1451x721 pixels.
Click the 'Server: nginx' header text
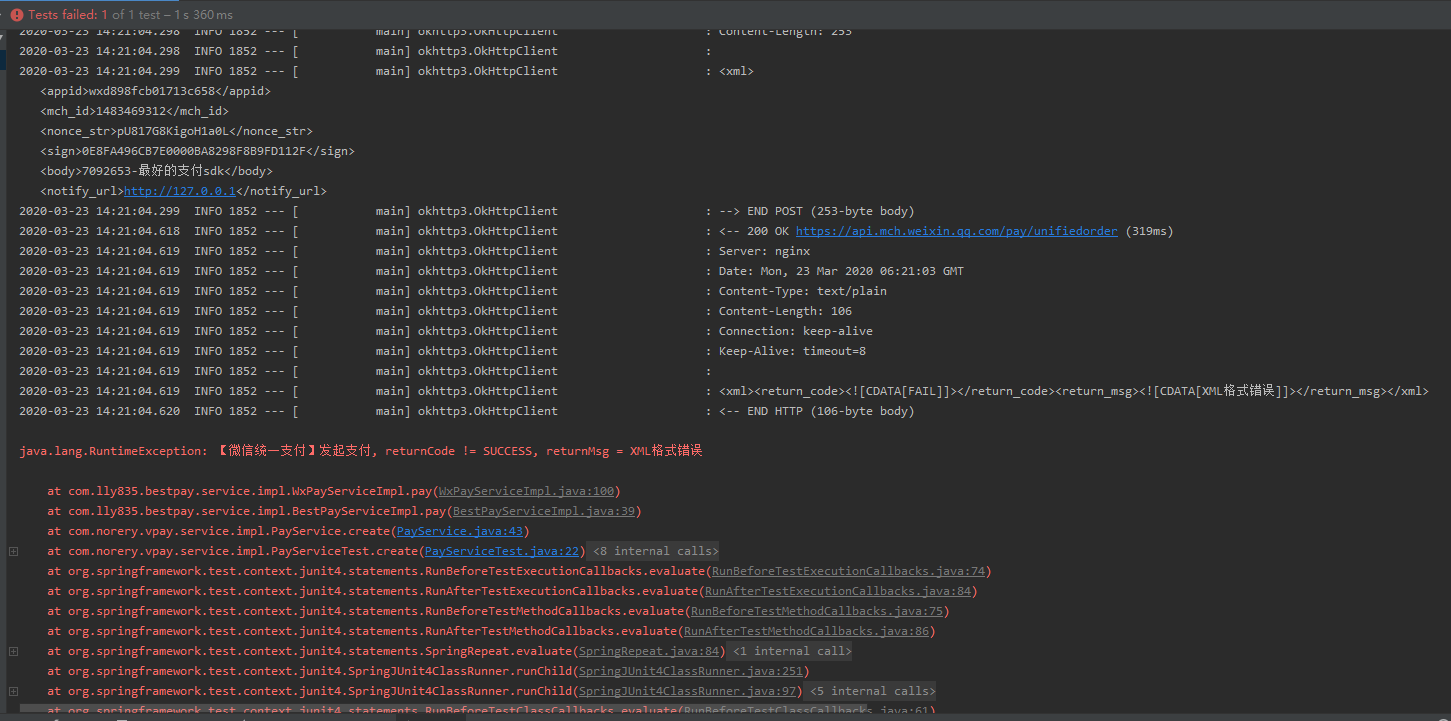click(x=764, y=251)
